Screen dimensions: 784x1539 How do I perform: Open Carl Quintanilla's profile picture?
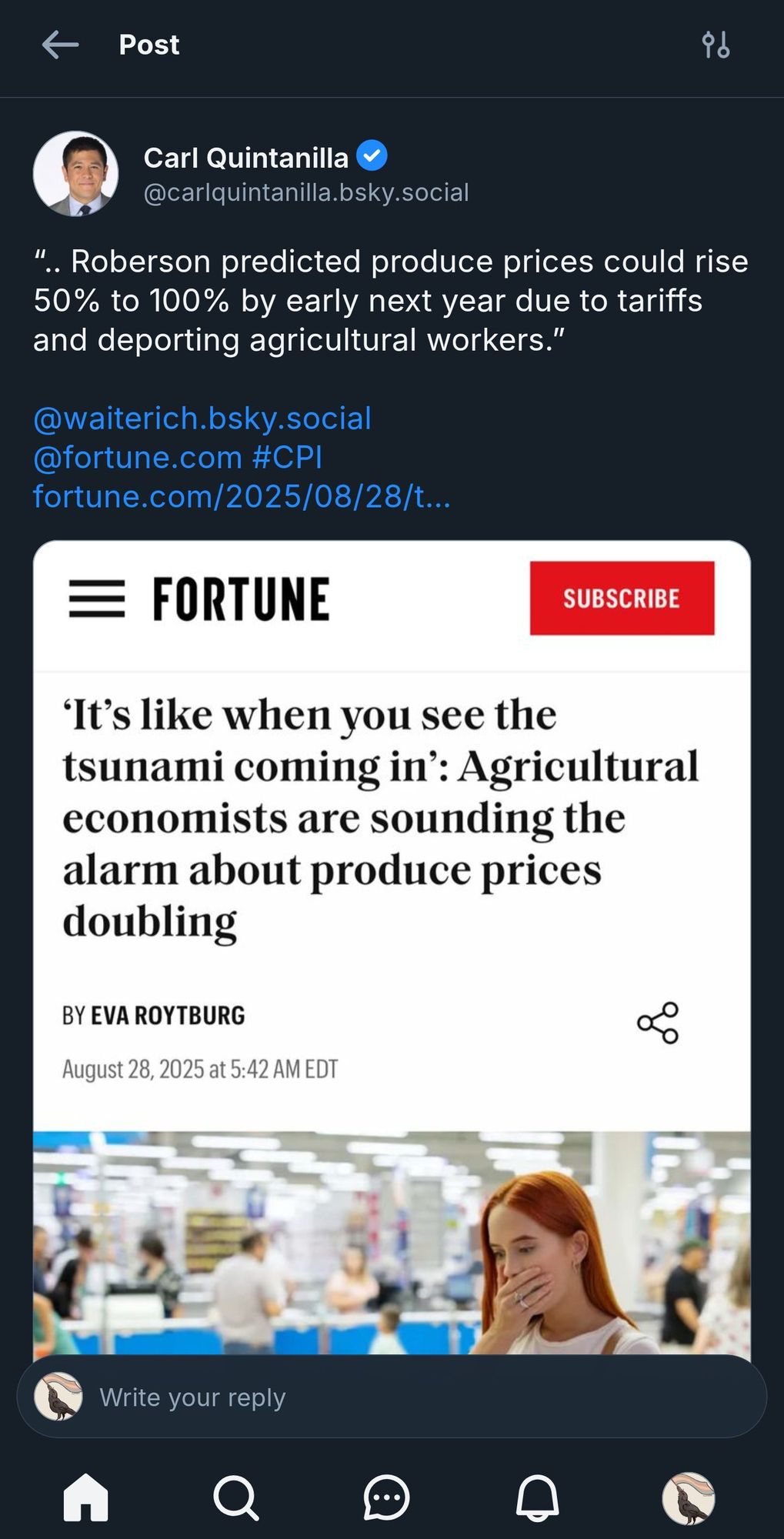pos(75,173)
